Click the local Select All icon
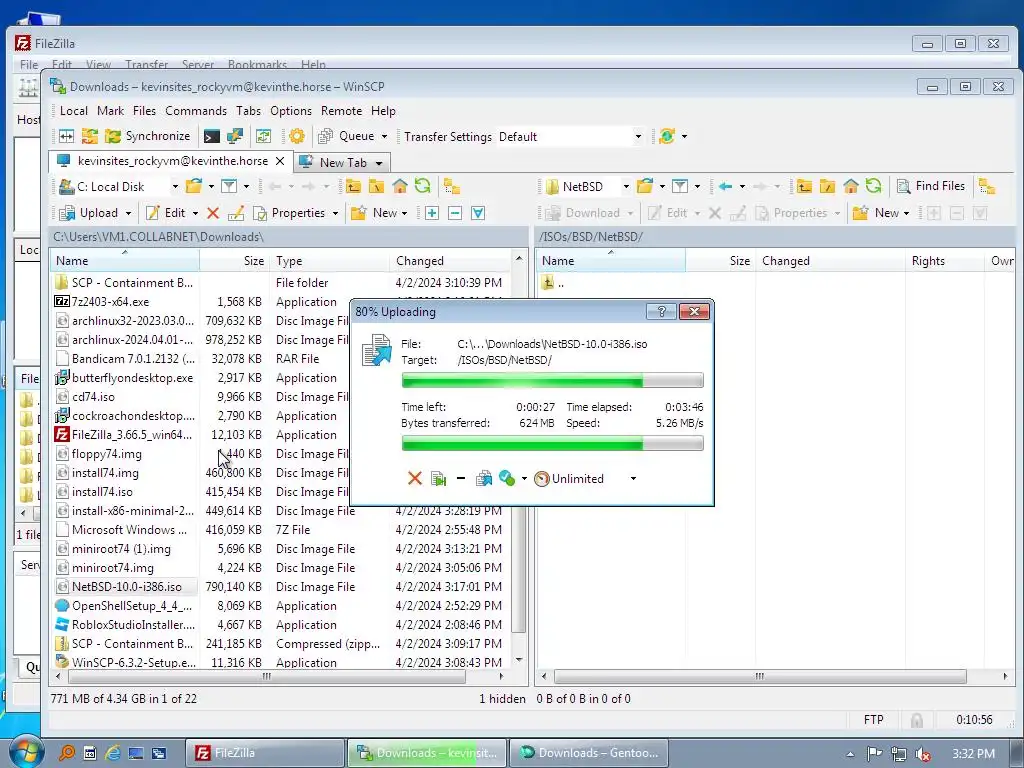This screenshot has width=1024, height=768. click(x=478, y=213)
